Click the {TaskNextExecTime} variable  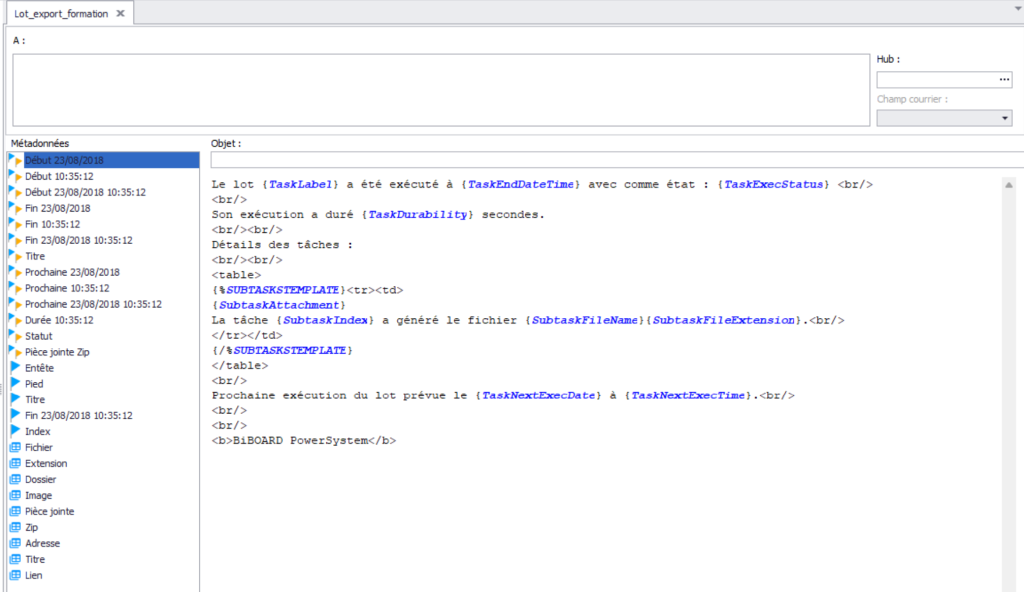(x=688, y=395)
